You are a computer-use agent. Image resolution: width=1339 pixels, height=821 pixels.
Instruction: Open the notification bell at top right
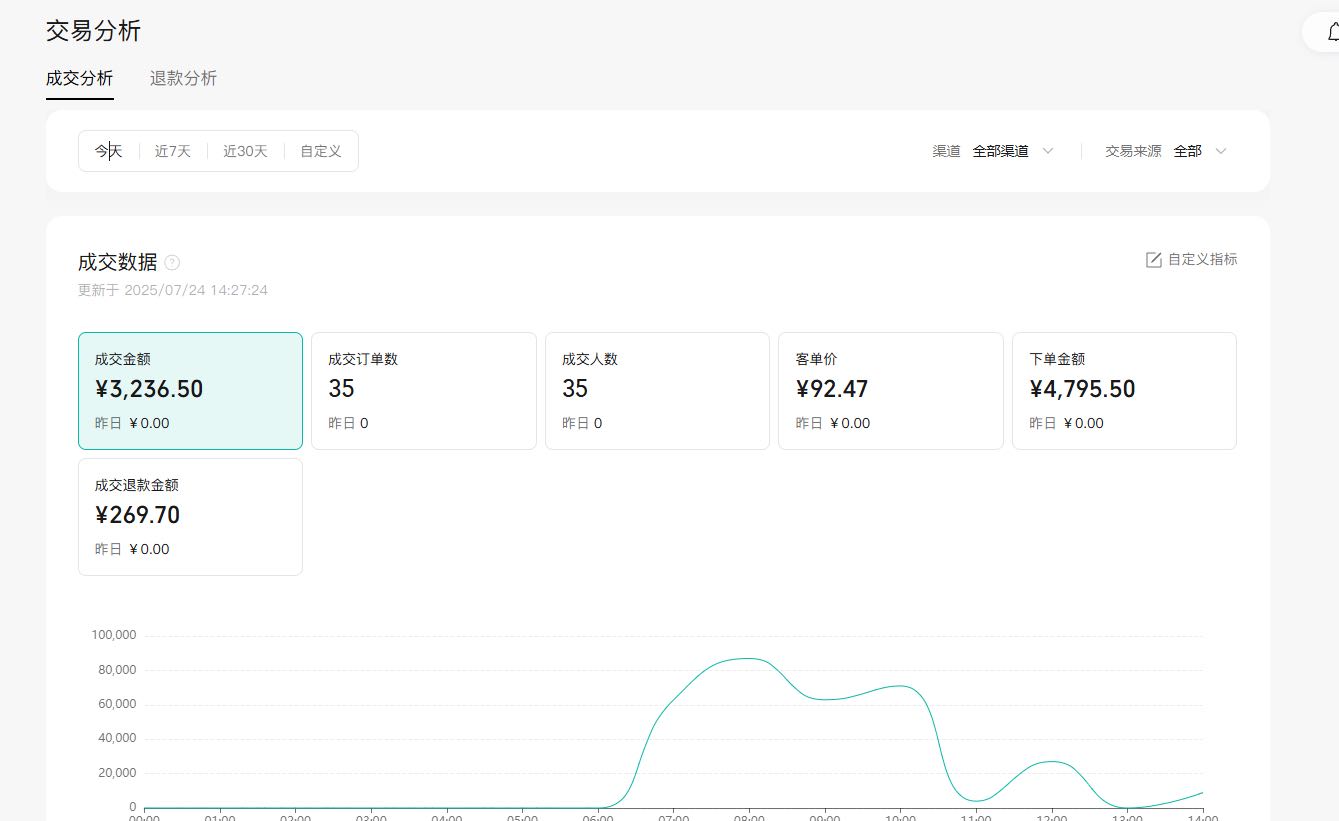click(x=1333, y=33)
